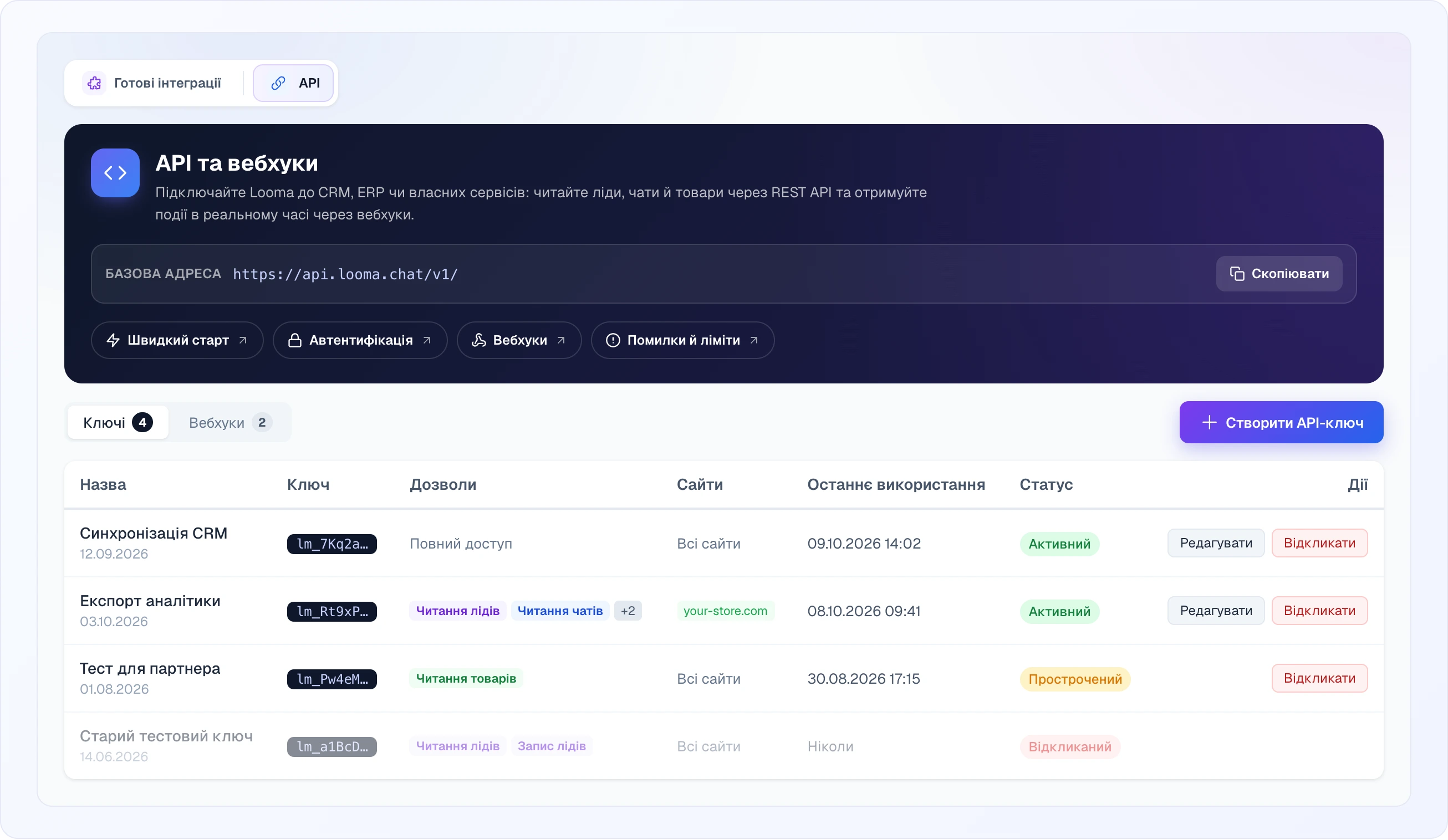The width and height of the screenshot is (1448, 840).
Task: Click the Старий тестовий ключ name
Action: pos(166,736)
